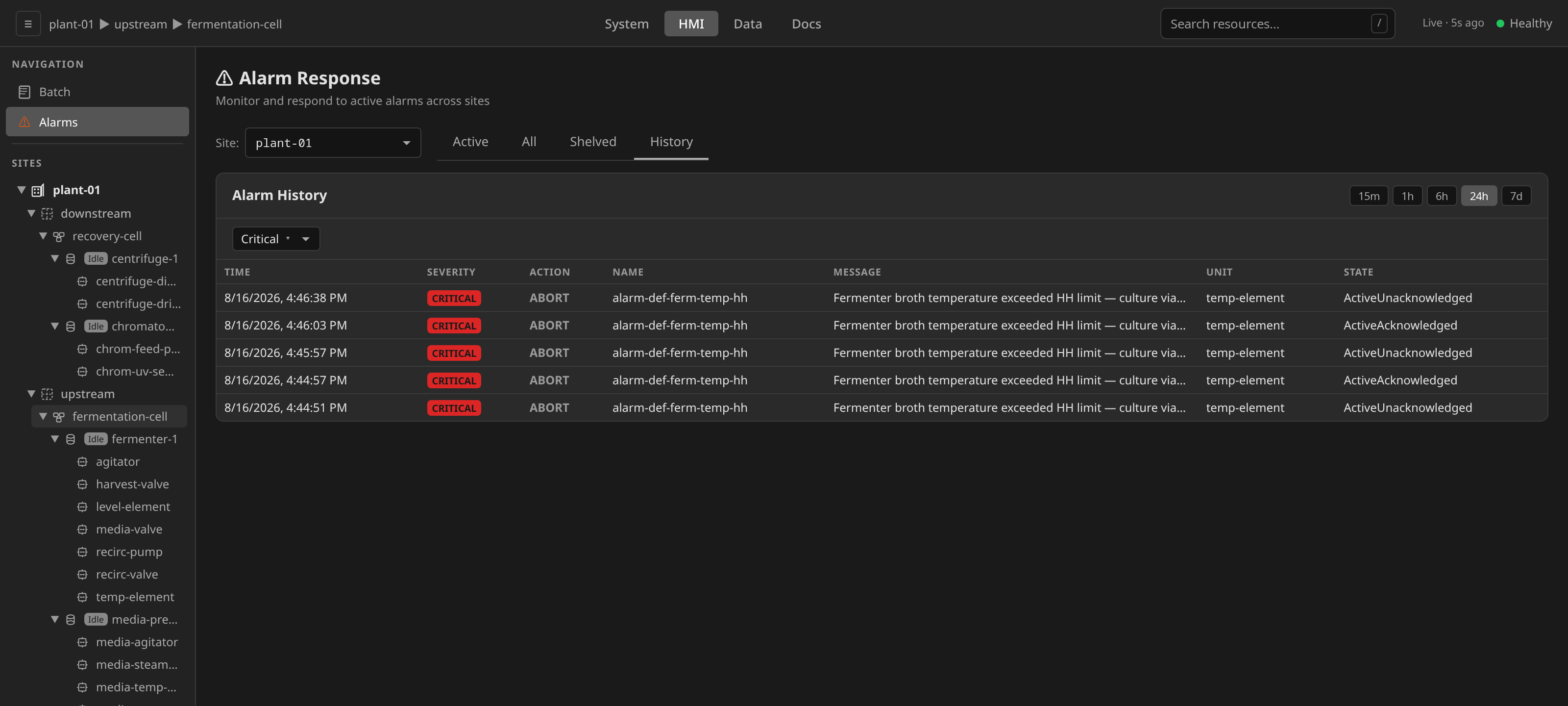This screenshot has height=706, width=1568.
Task: Switch to the HMI tab
Action: [x=691, y=24]
